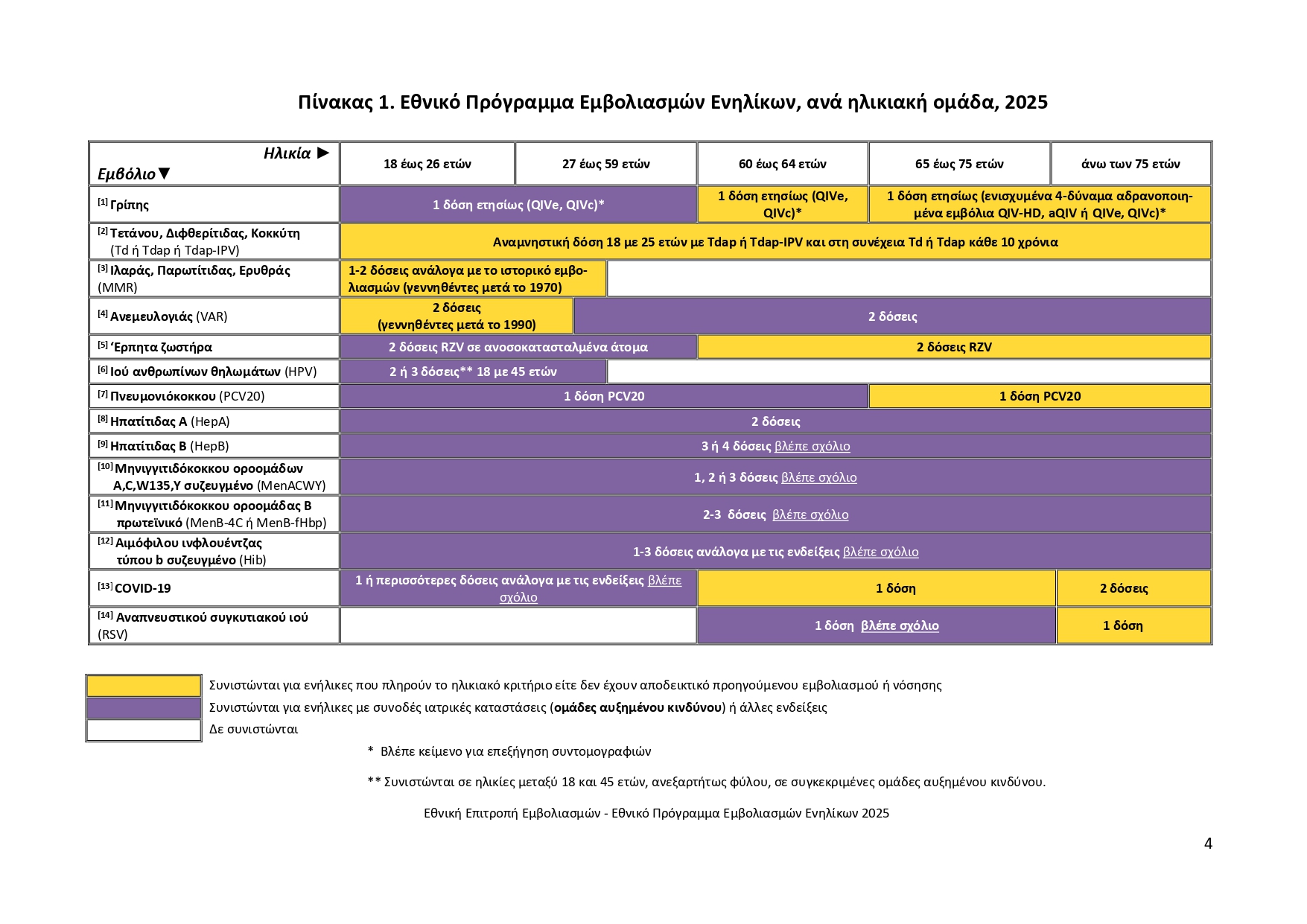This screenshot has height=924, width=1307.
Task: Click the 'άνω των 75 ετών' column header
Action: point(1130,164)
